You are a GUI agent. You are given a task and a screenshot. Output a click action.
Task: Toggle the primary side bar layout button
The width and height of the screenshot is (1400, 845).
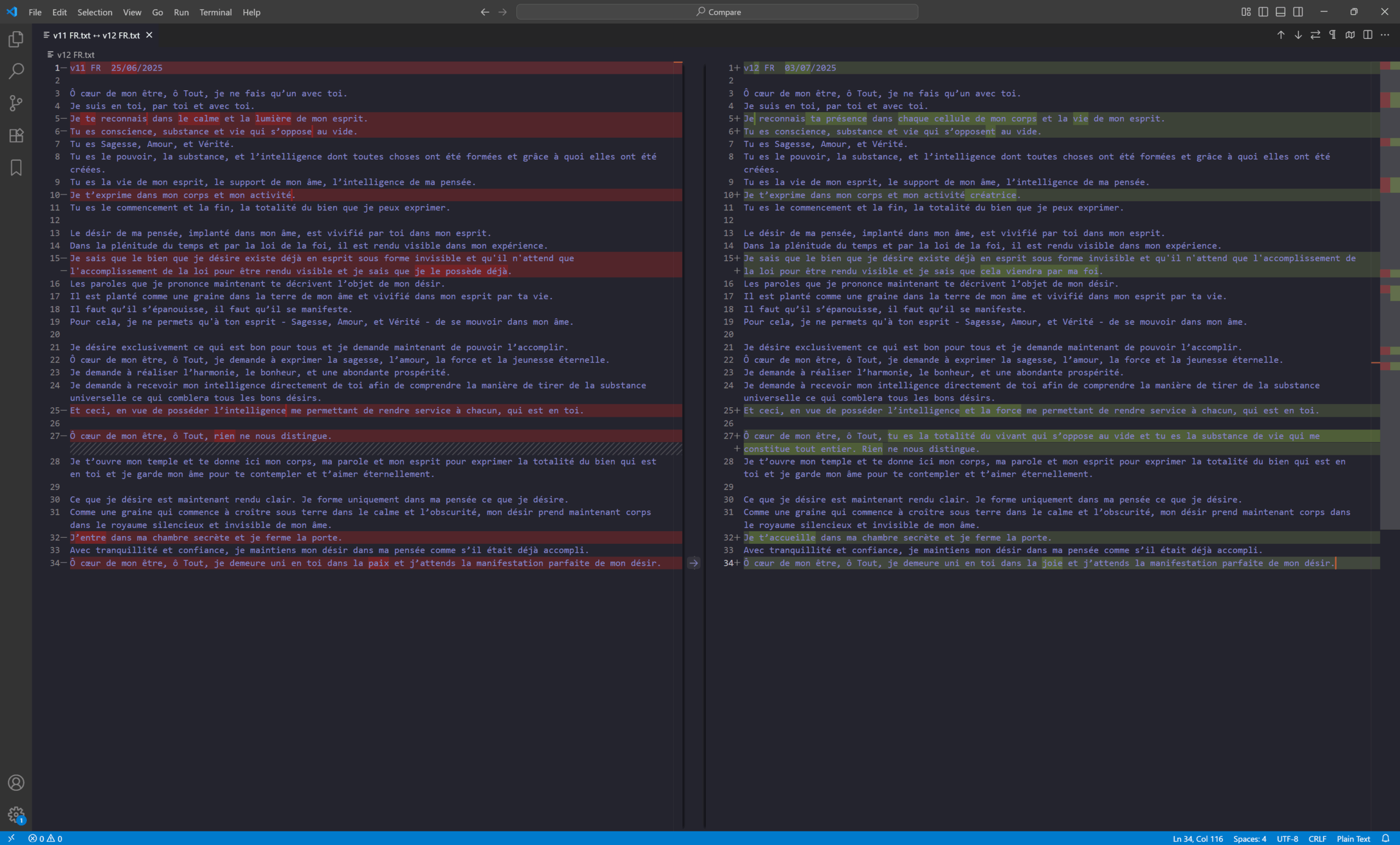pos(1263,12)
